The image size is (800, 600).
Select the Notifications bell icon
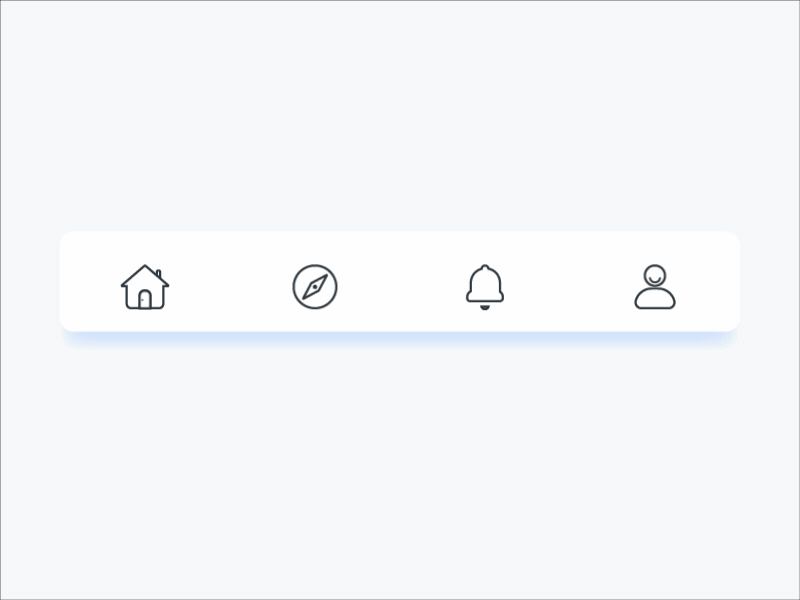485,286
